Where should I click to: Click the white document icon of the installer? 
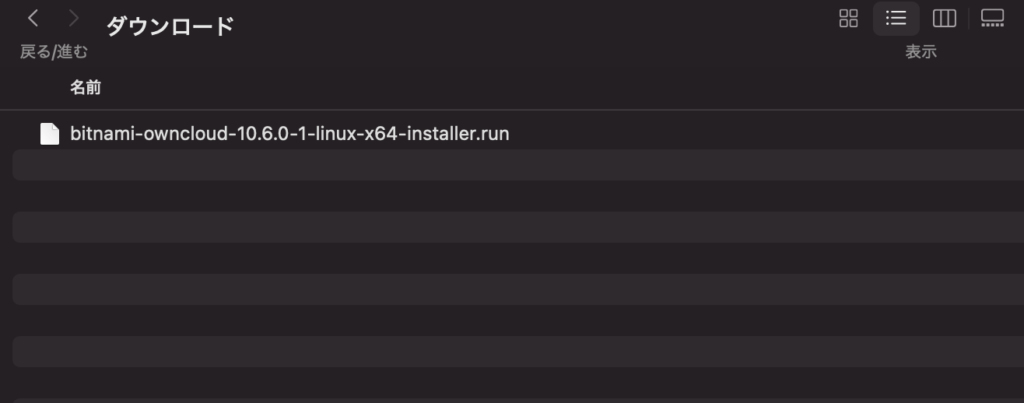click(50, 134)
